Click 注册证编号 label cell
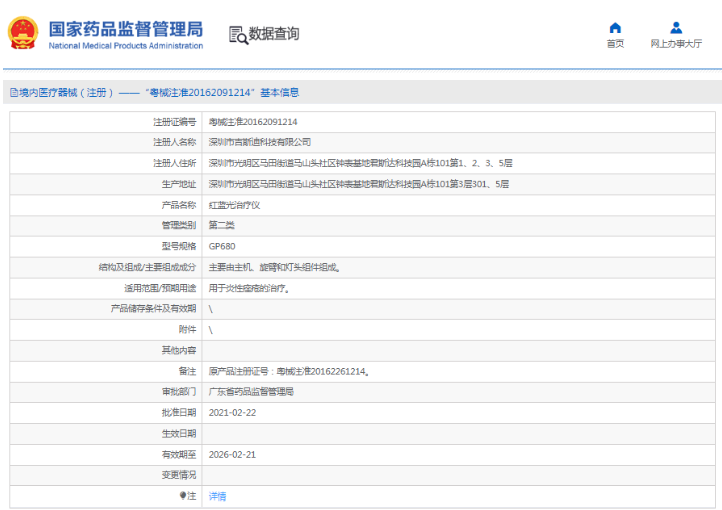722x510 pixels. [106, 122]
